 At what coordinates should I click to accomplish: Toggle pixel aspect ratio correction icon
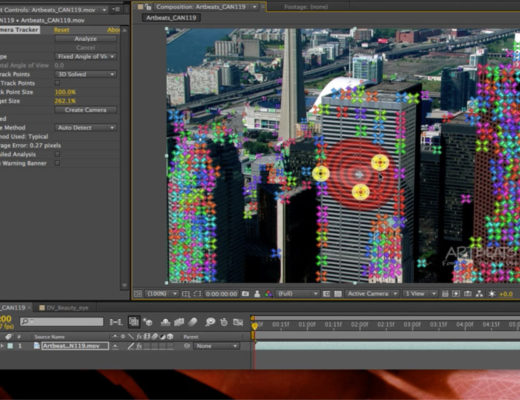click(x=445, y=294)
